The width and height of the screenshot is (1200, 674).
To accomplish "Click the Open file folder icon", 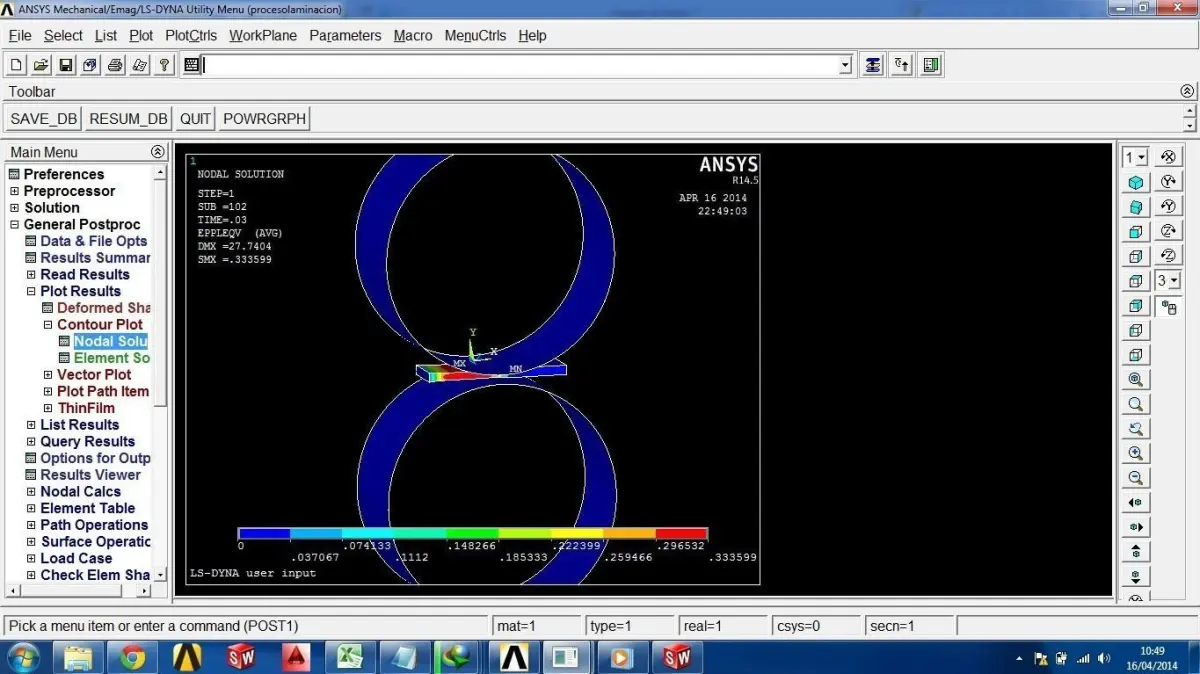I will click(x=41, y=65).
